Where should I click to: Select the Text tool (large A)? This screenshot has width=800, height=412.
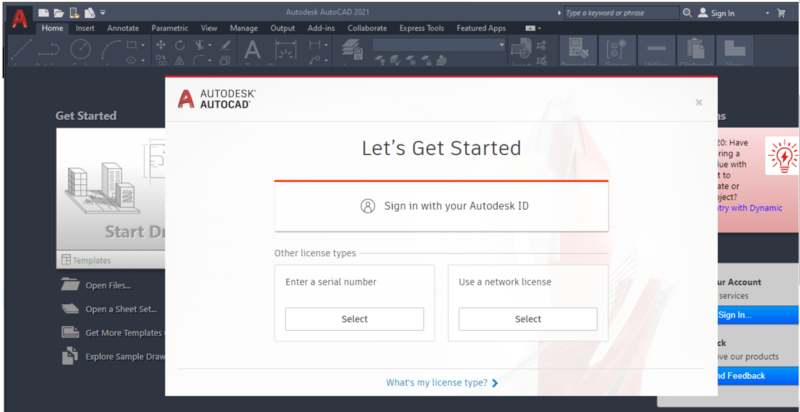click(x=252, y=50)
